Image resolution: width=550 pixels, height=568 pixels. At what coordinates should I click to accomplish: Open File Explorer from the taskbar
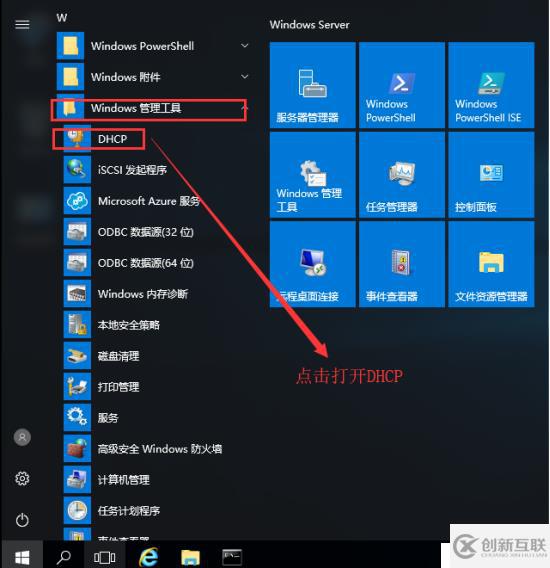(x=191, y=557)
